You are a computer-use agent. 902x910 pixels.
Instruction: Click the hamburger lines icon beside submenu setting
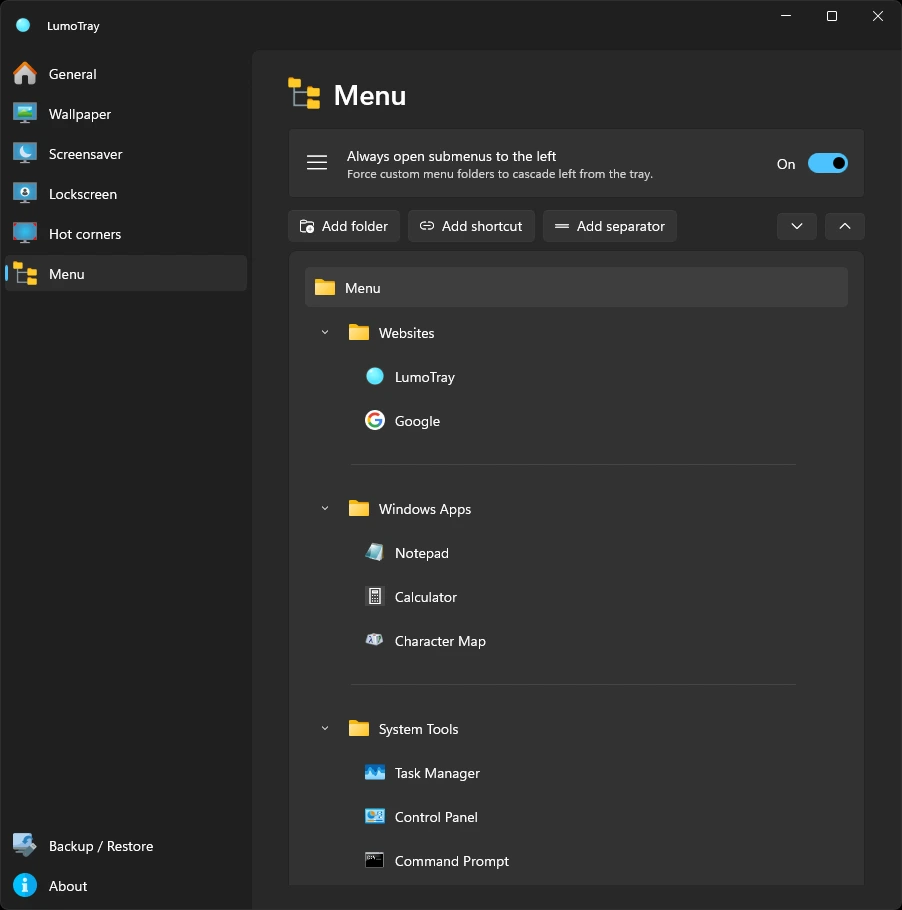(317, 162)
